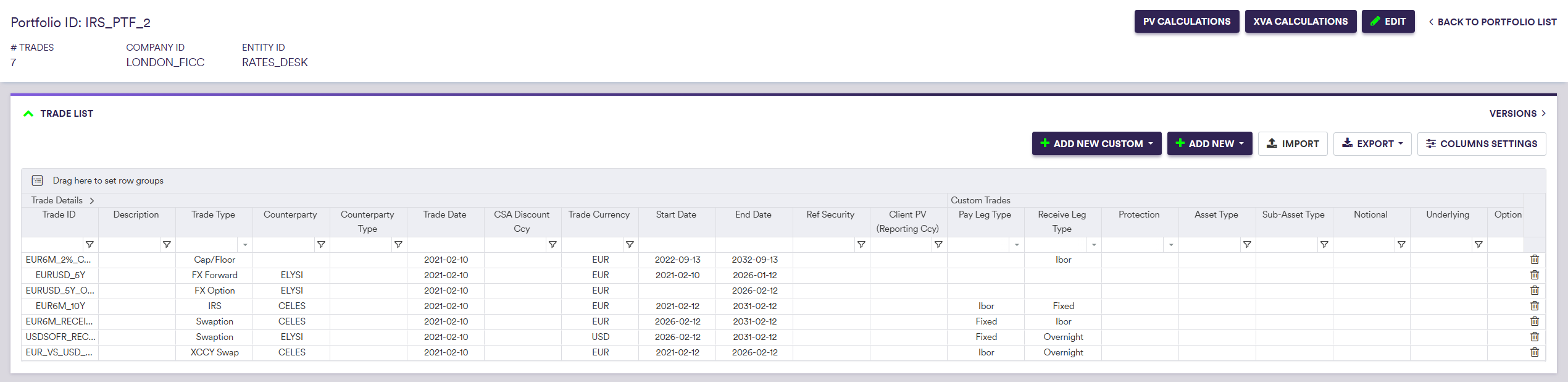Collapse the Trade List section chevron

28,114
